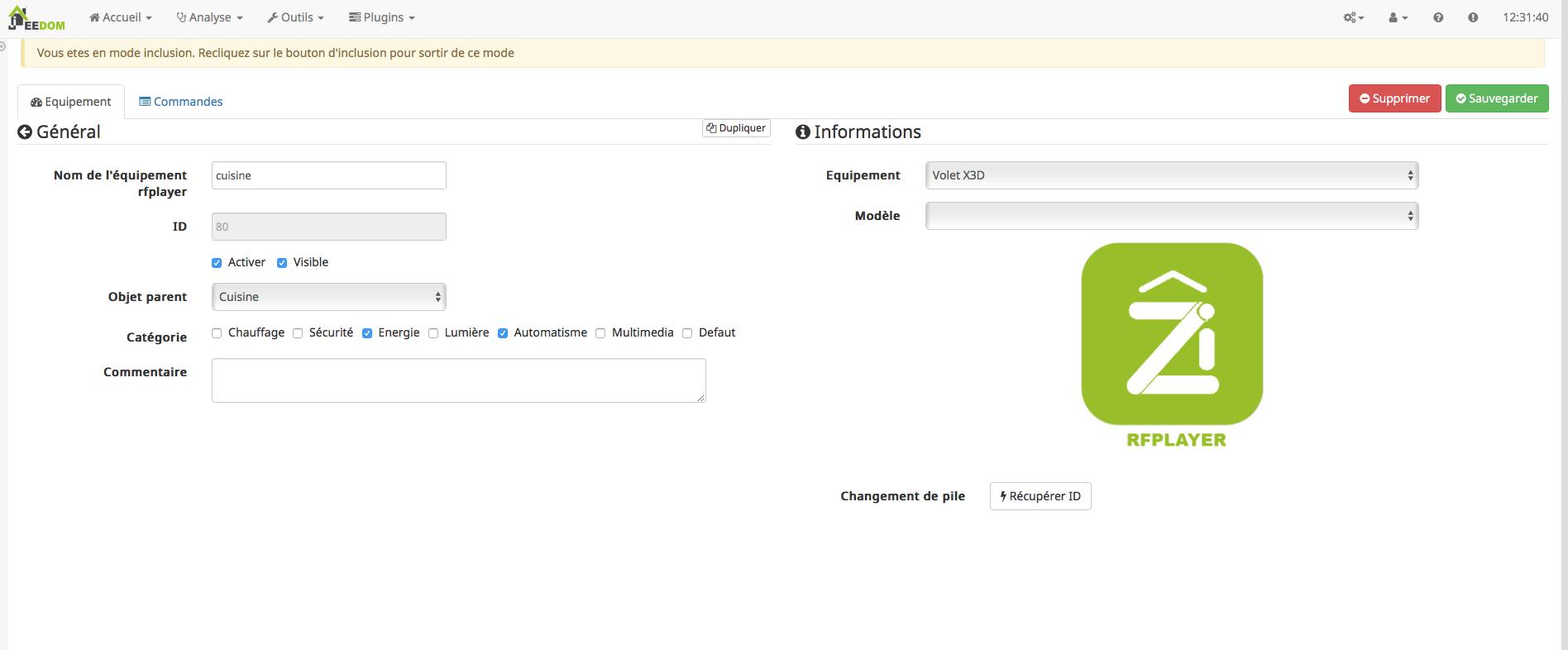Toggle the Activer checkbox
The height and width of the screenshot is (650, 1568).
[x=217, y=263]
